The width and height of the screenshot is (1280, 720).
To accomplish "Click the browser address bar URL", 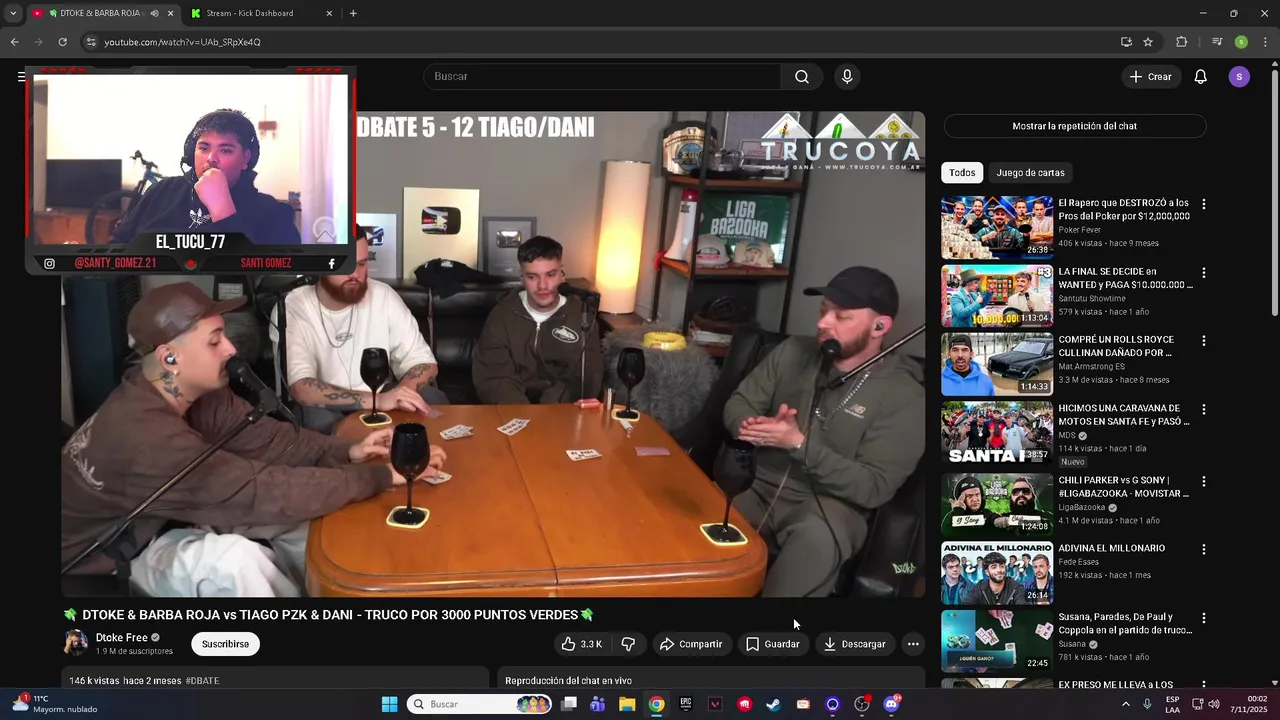I will 182,42.
